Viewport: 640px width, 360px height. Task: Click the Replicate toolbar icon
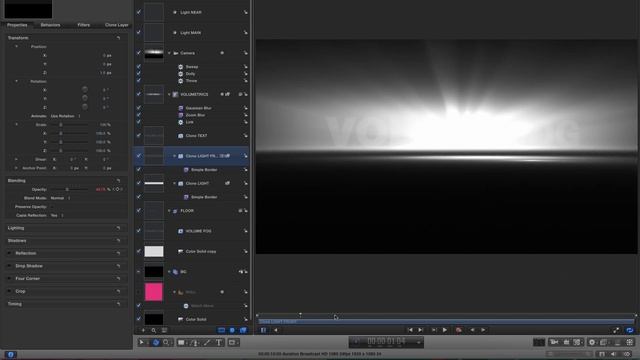(630, 342)
